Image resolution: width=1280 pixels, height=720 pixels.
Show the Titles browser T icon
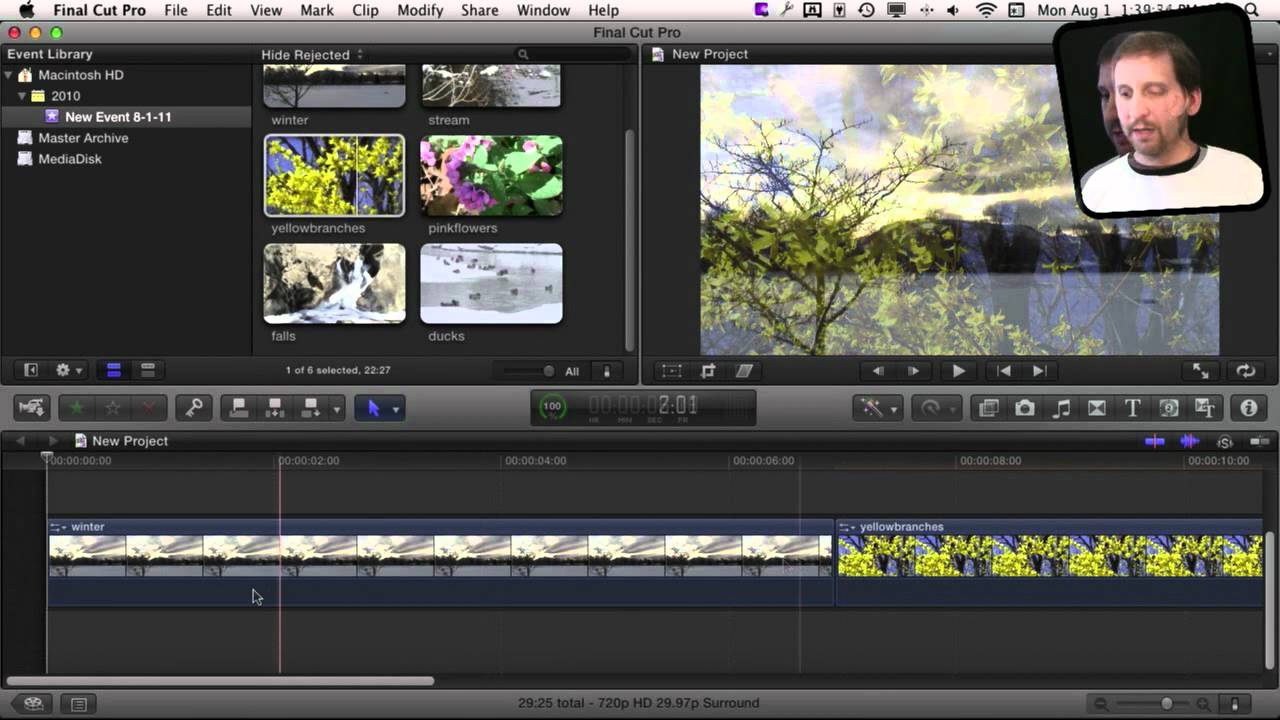(1133, 408)
